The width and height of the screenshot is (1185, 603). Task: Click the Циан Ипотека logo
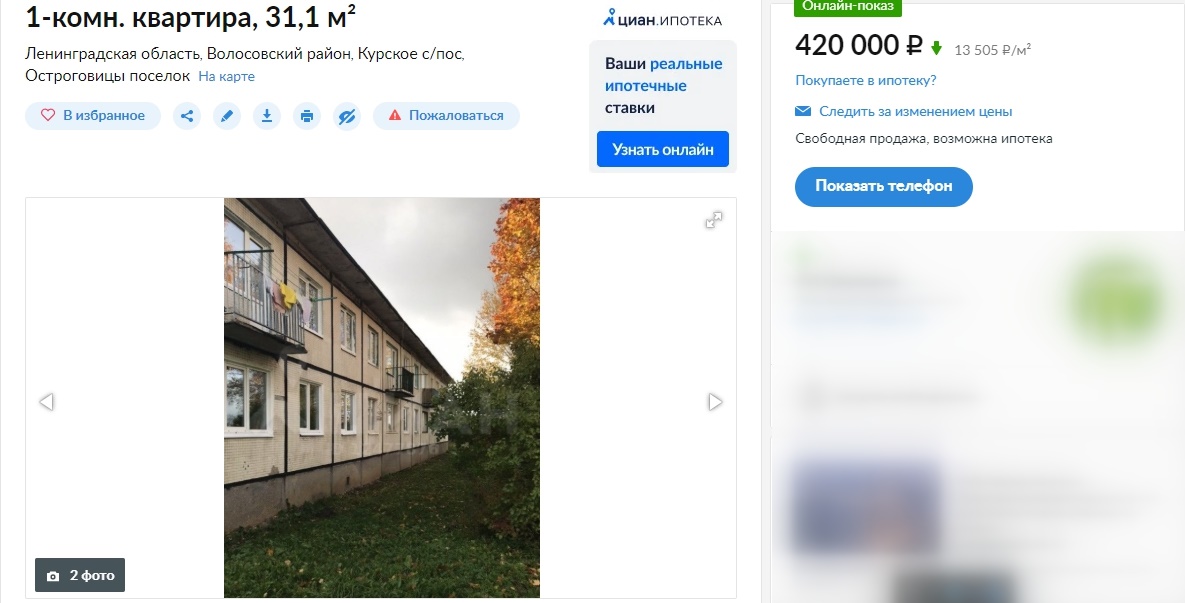(662, 19)
